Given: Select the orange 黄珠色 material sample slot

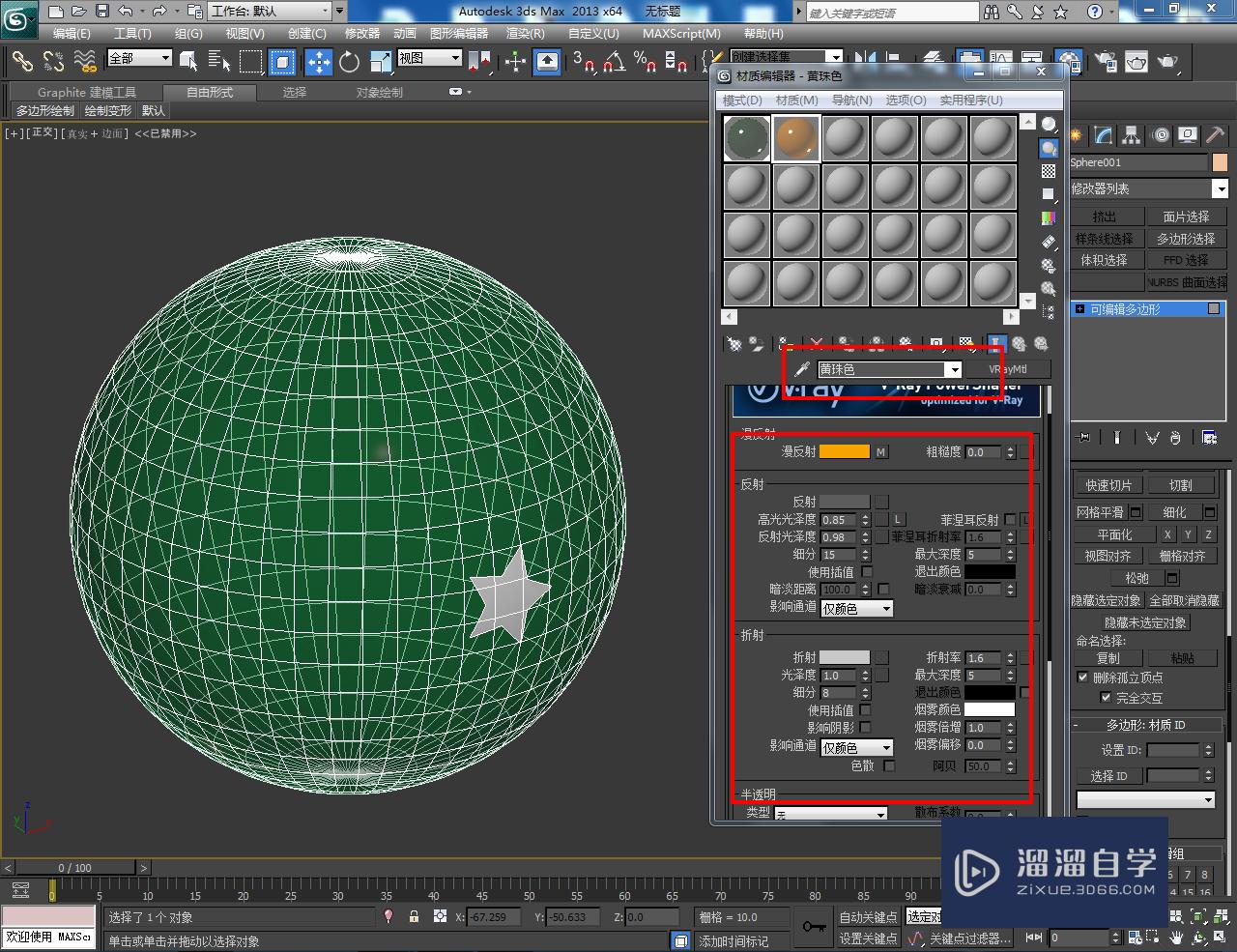Looking at the screenshot, I should pyautogui.click(x=795, y=138).
